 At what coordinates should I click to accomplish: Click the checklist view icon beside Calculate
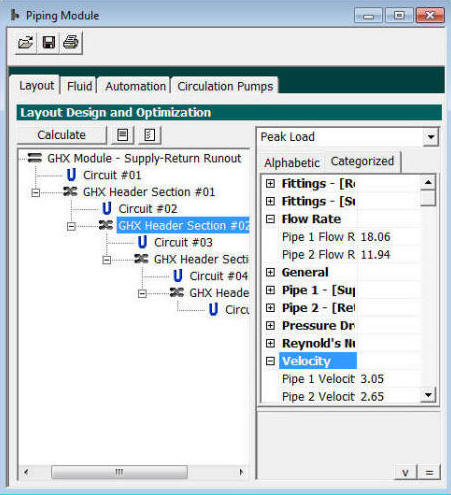[149, 135]
